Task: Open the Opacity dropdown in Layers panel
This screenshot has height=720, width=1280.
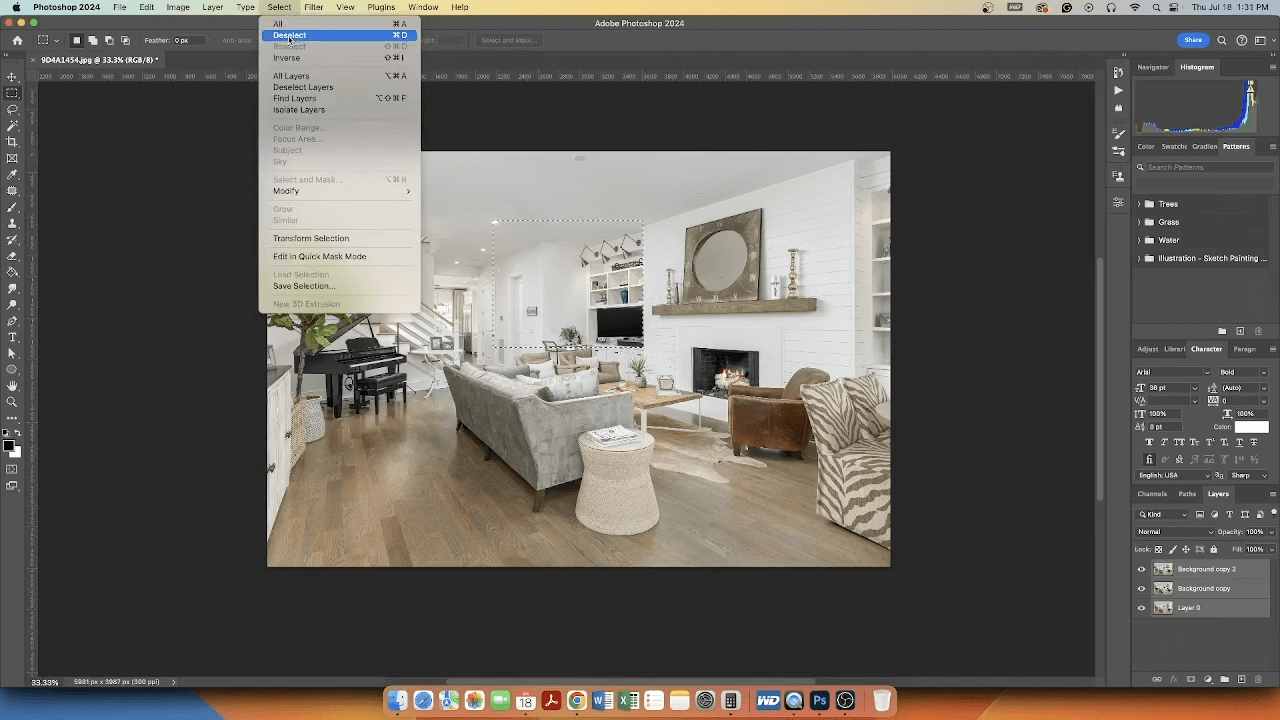Action: click(x=1272, y=532)
